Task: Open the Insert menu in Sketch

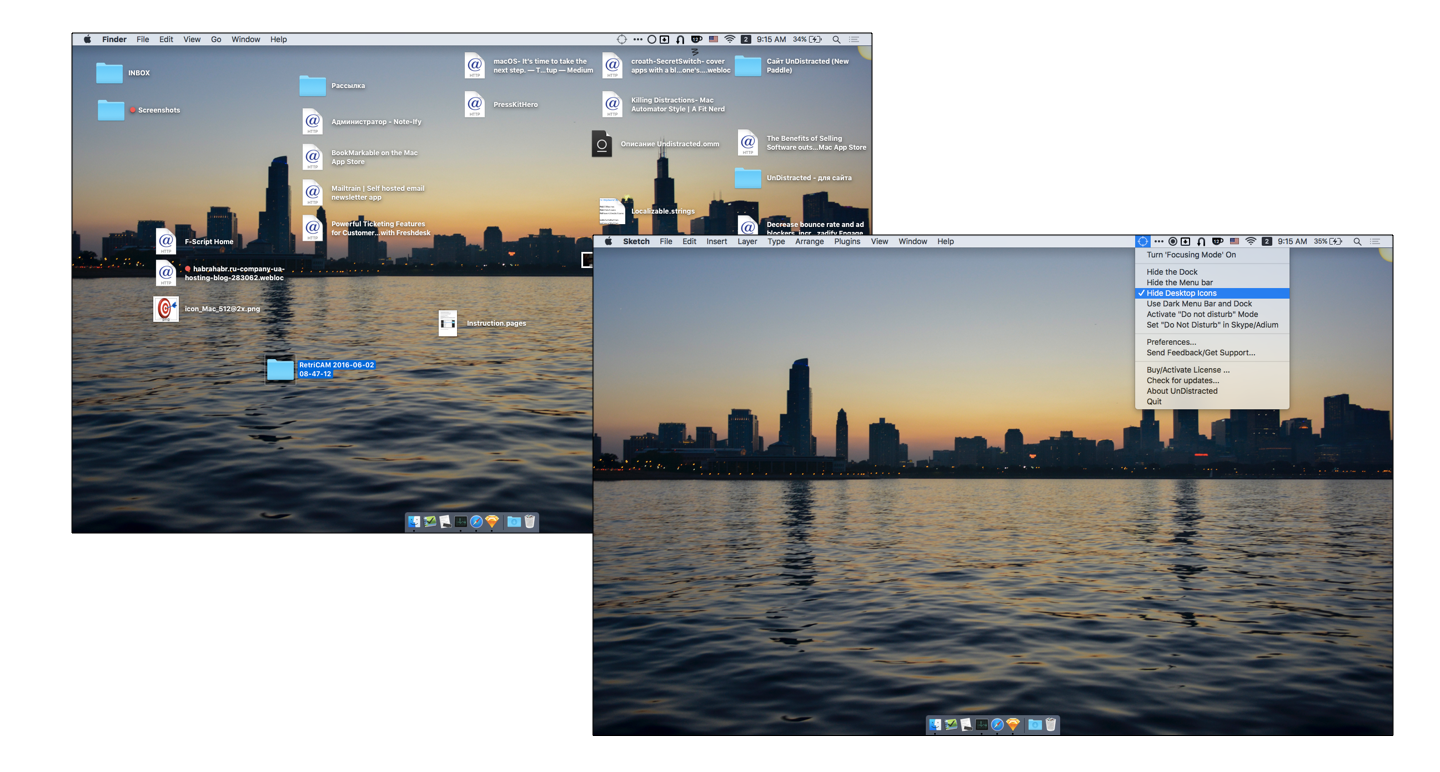Action: click(717, 241)
